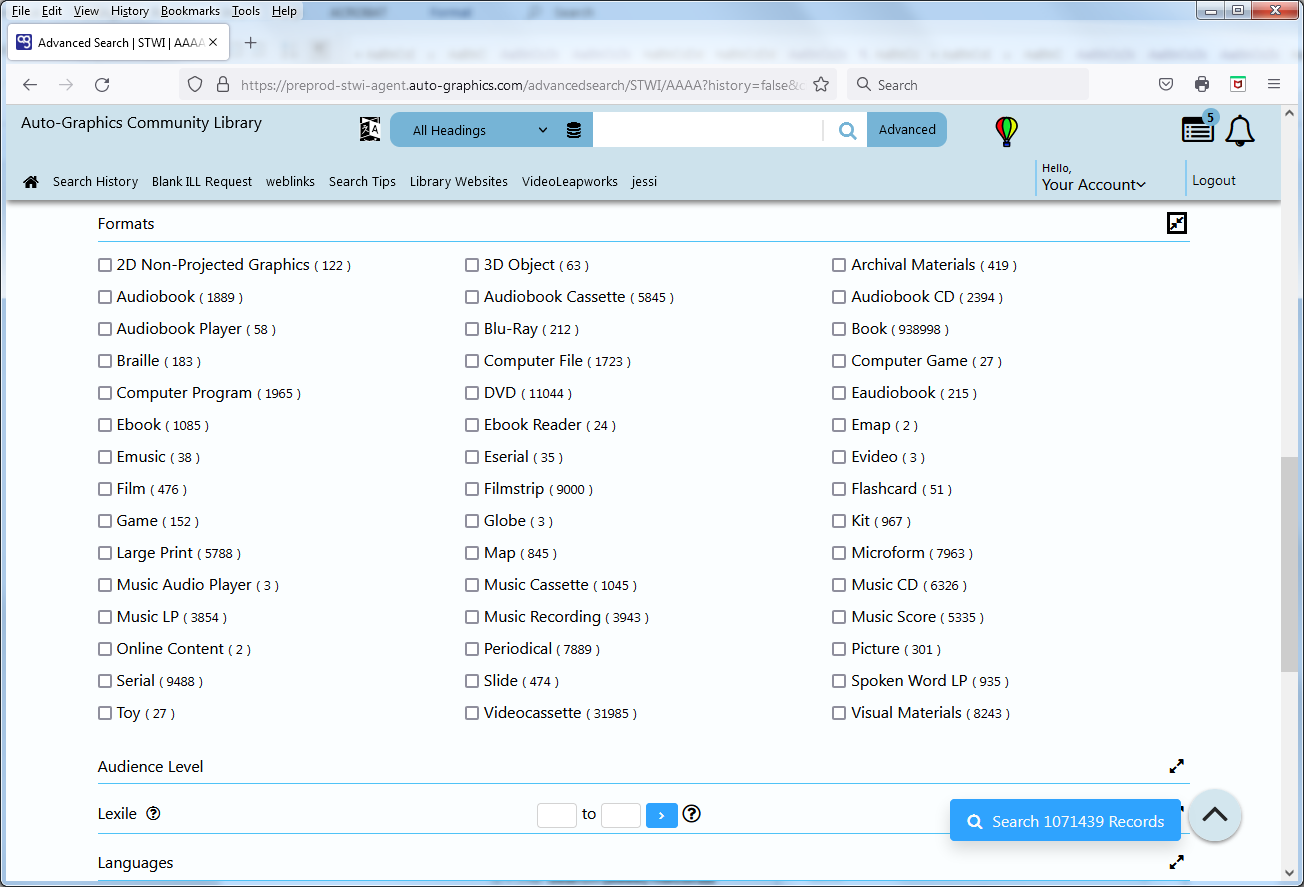Print the page via printer icon
Viewport: 1304px width, 887px height.
(1202, 85)
